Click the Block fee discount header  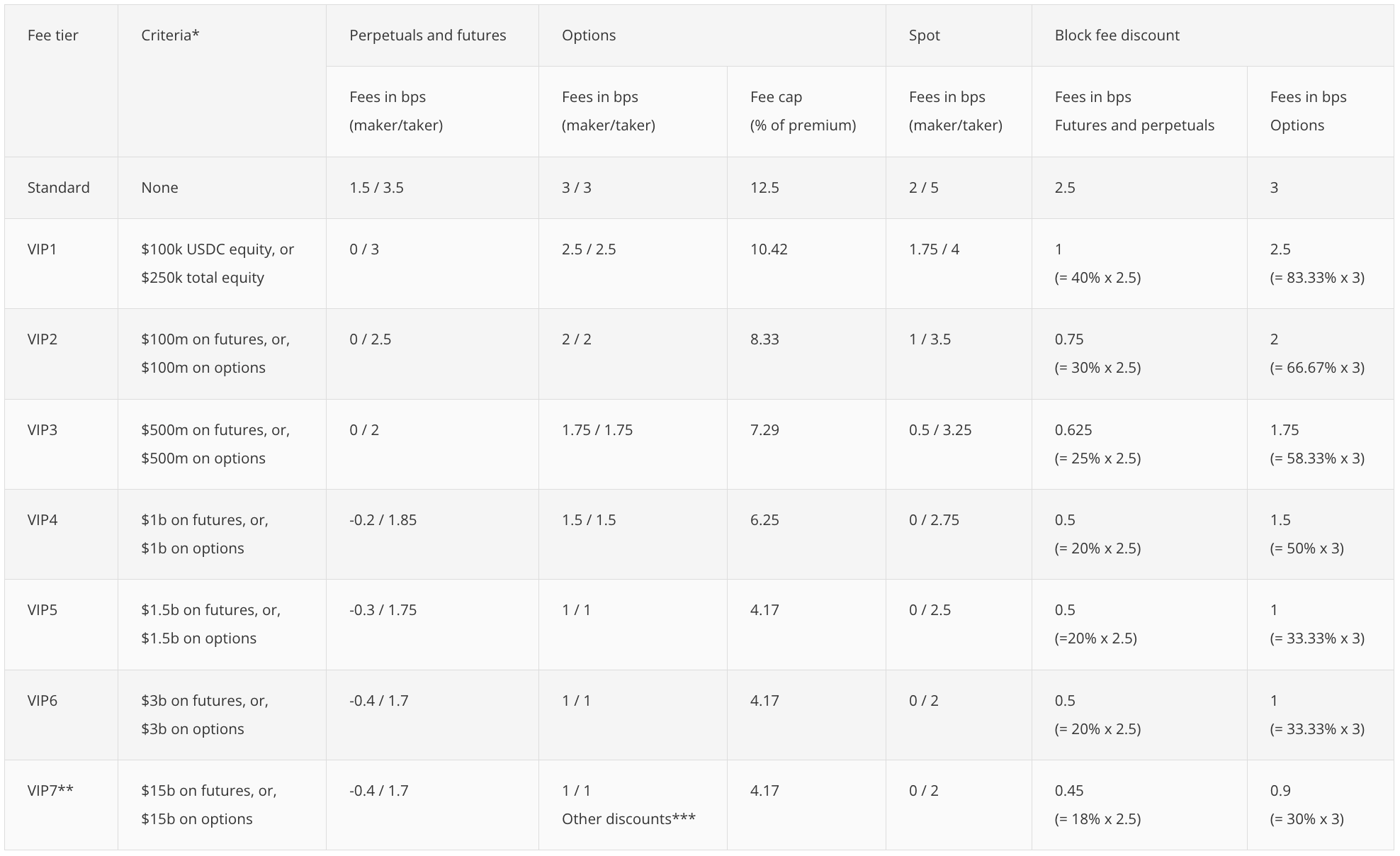pyautogui.click(x=1117, y=35)
